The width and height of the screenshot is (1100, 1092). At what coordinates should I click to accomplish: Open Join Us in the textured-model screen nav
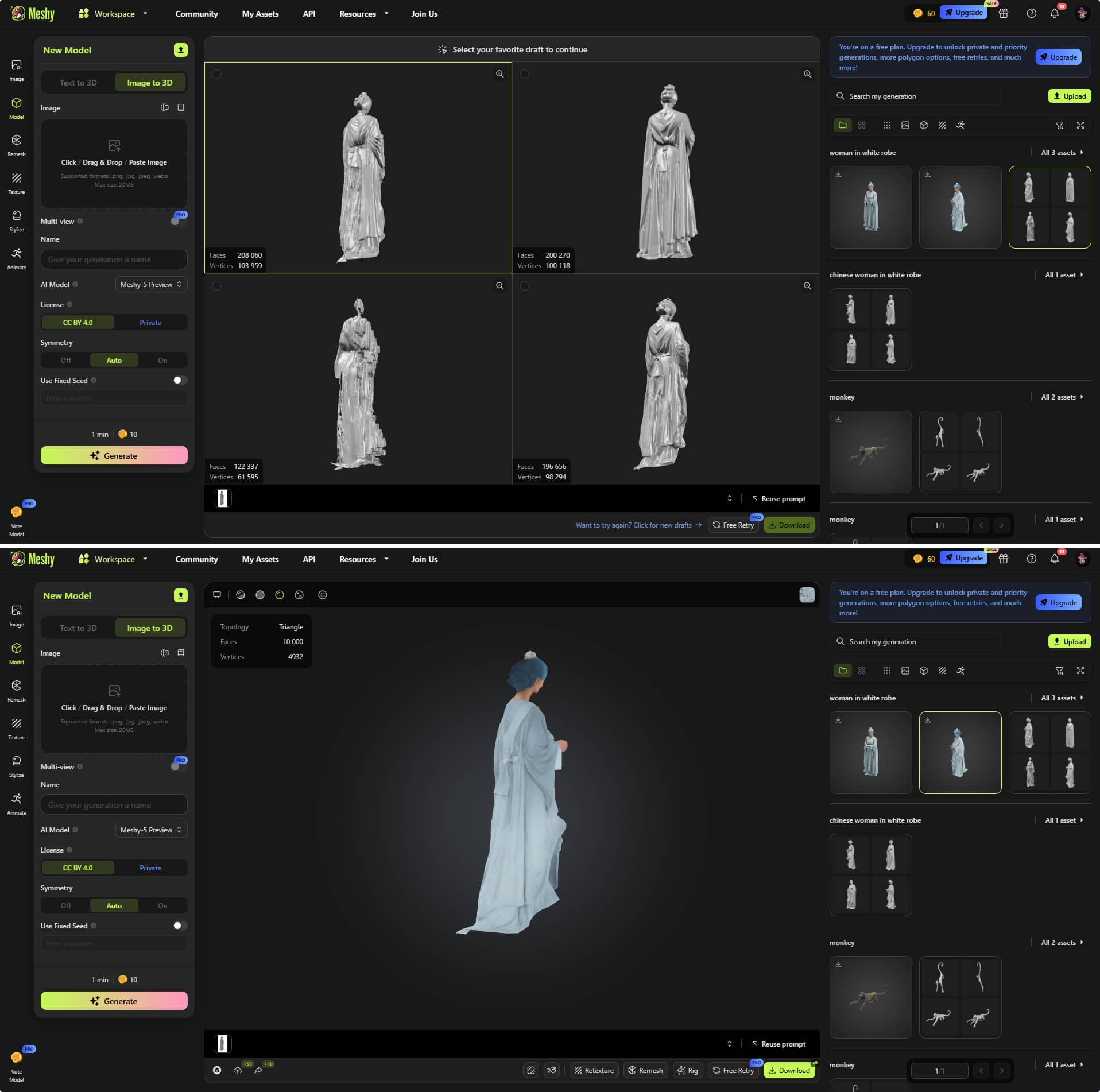point(424,559)
